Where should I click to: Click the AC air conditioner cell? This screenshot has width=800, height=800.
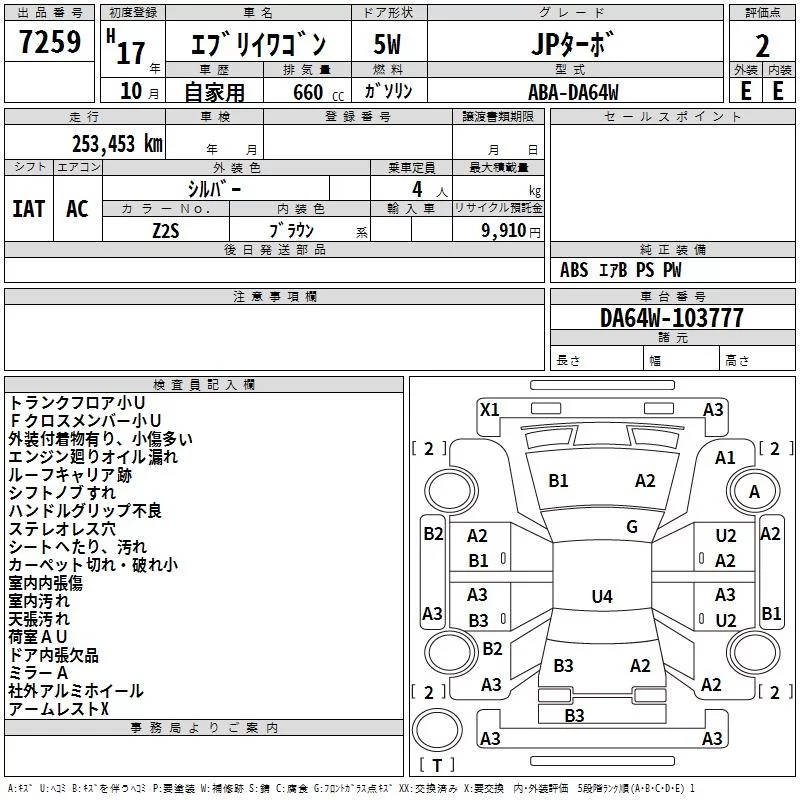click(78, 209)
